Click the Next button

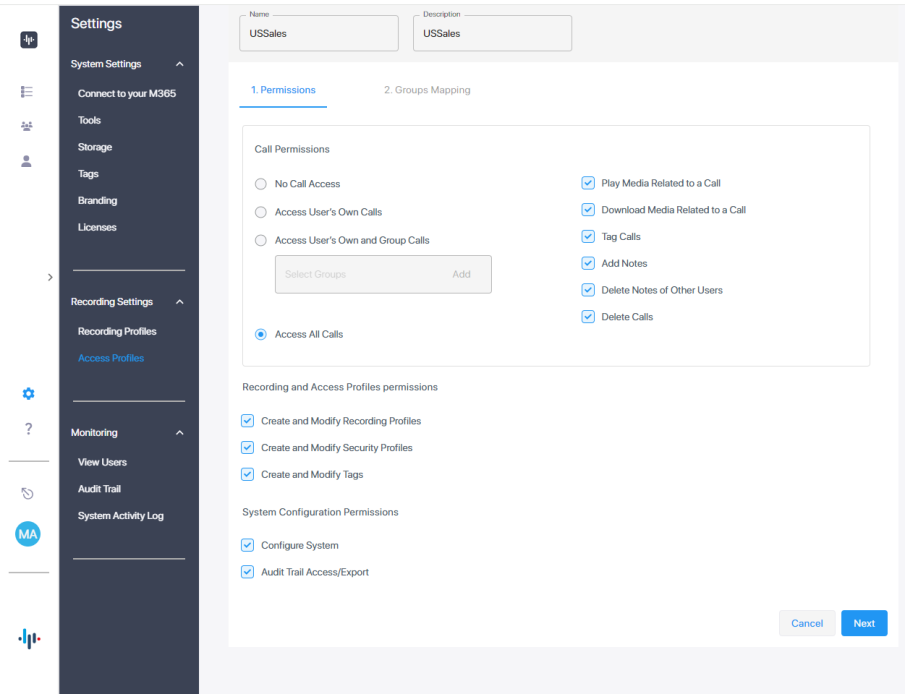click(x=863, y=623)
